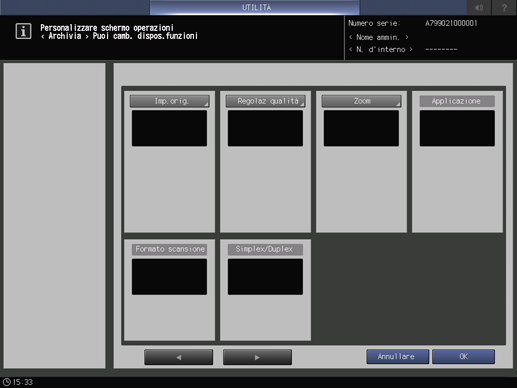The width and height of the screenshot is (517, 388).
Task: Click the clock icon in status bar
Action: [x=7, y=382]
